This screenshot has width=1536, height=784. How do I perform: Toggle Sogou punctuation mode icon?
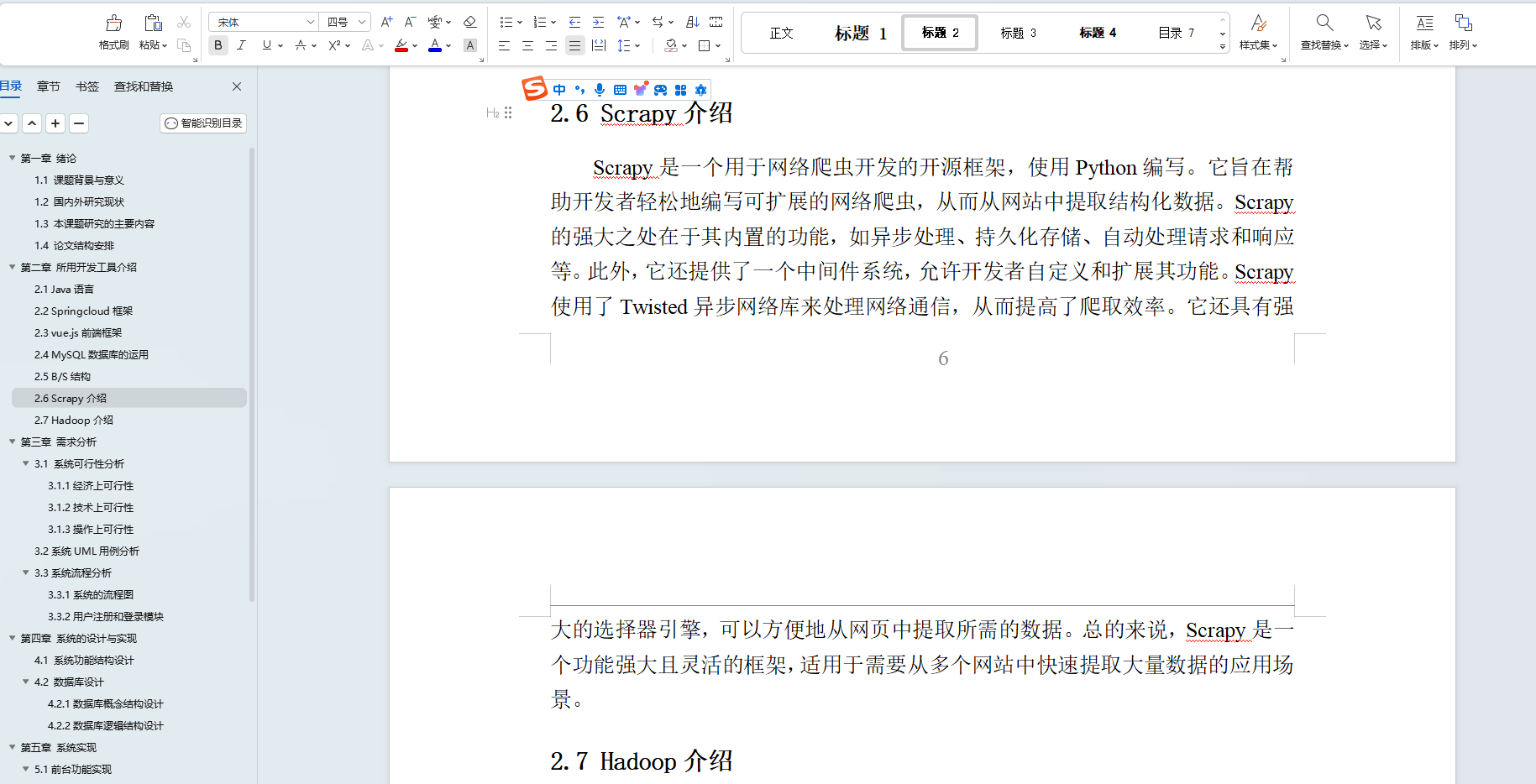tap(579, 90)
